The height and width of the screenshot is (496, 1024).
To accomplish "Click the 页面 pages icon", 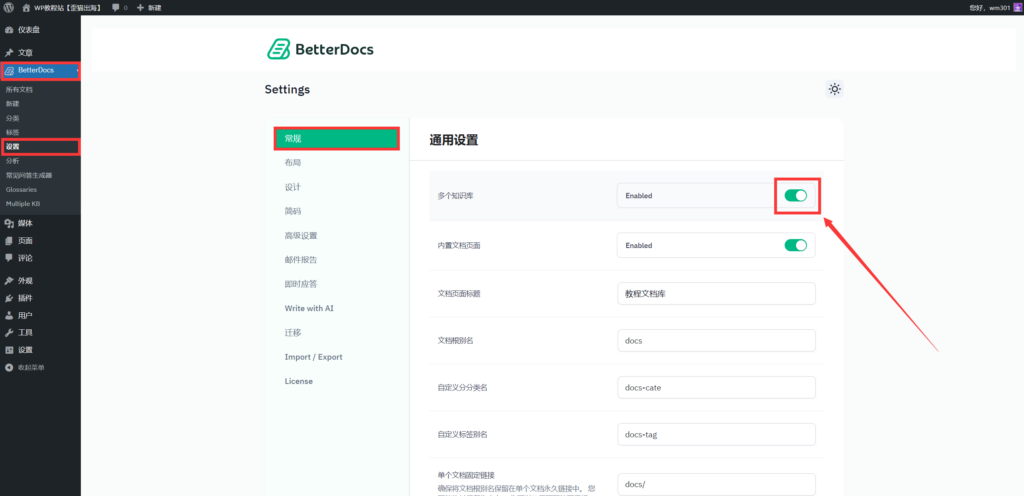I will (x=9, y=241).
